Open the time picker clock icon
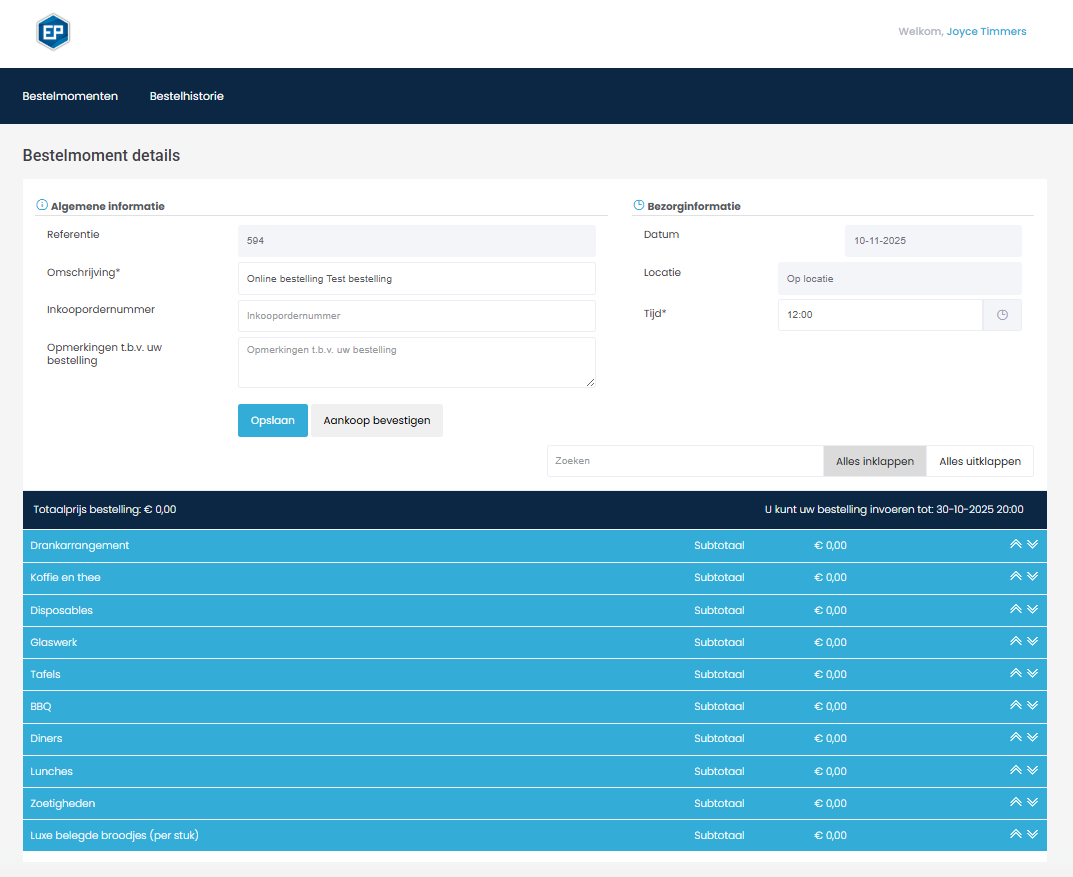The width and height of the screenshot is (1073, 877). click(1002, 315)
